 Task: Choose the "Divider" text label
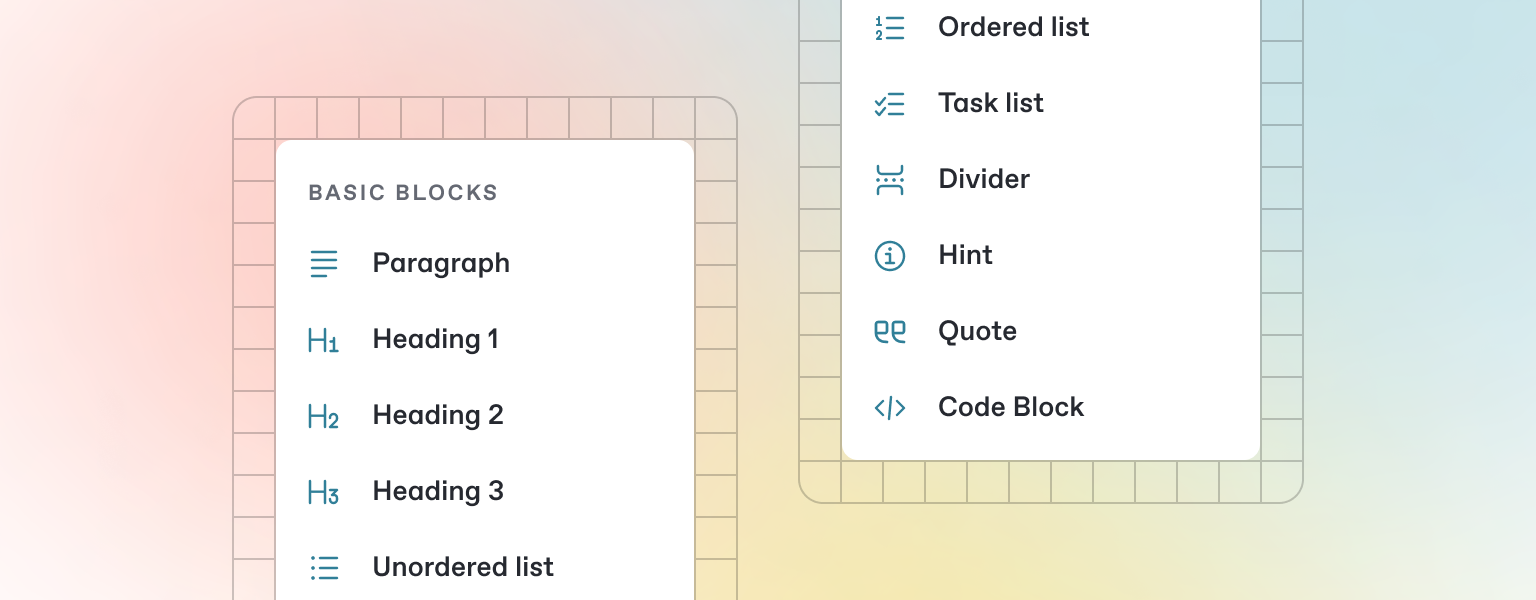click(984, 180)
